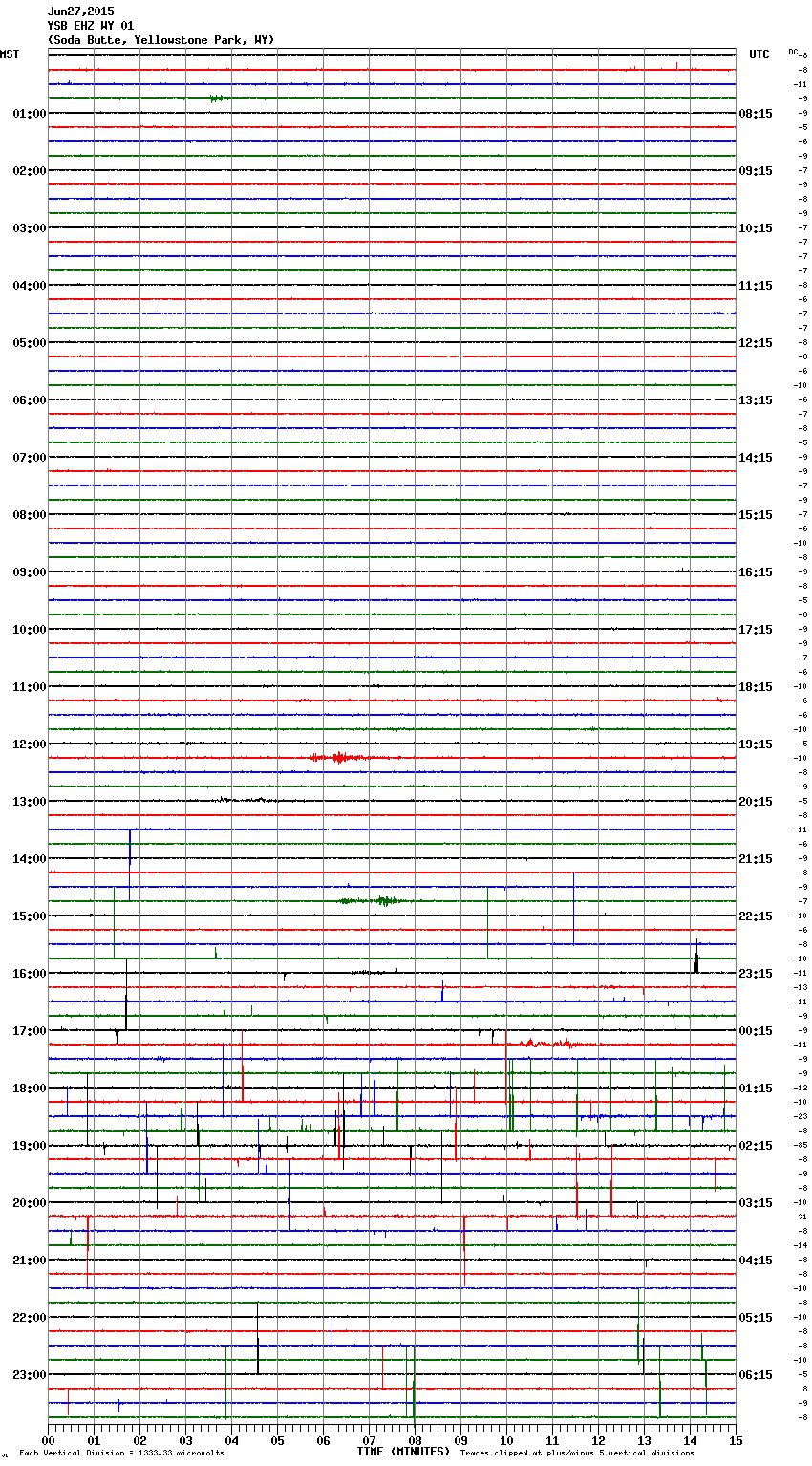This screenshot has width=812, height=1466.
Task: Select the "20:00" MST hour label
Action: (29, 1203)
